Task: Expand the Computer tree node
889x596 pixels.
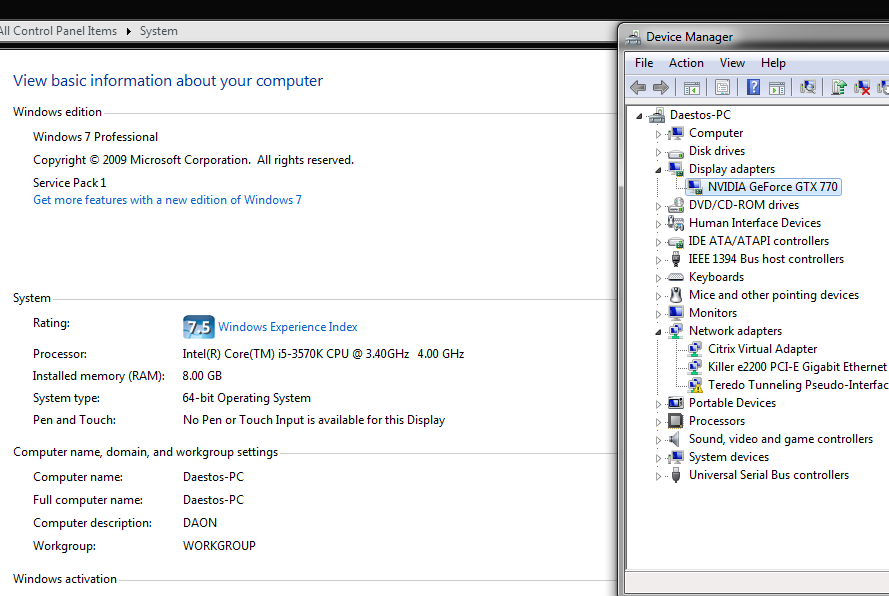Action: pyautogui.click(x=658, y=134)
